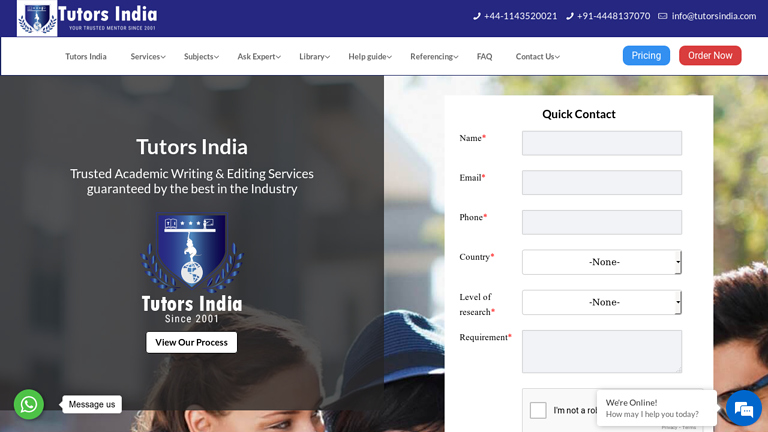Screen dimensions: 768x432
Task: Open the FAQ menu item
Action: tap(484, 56)
